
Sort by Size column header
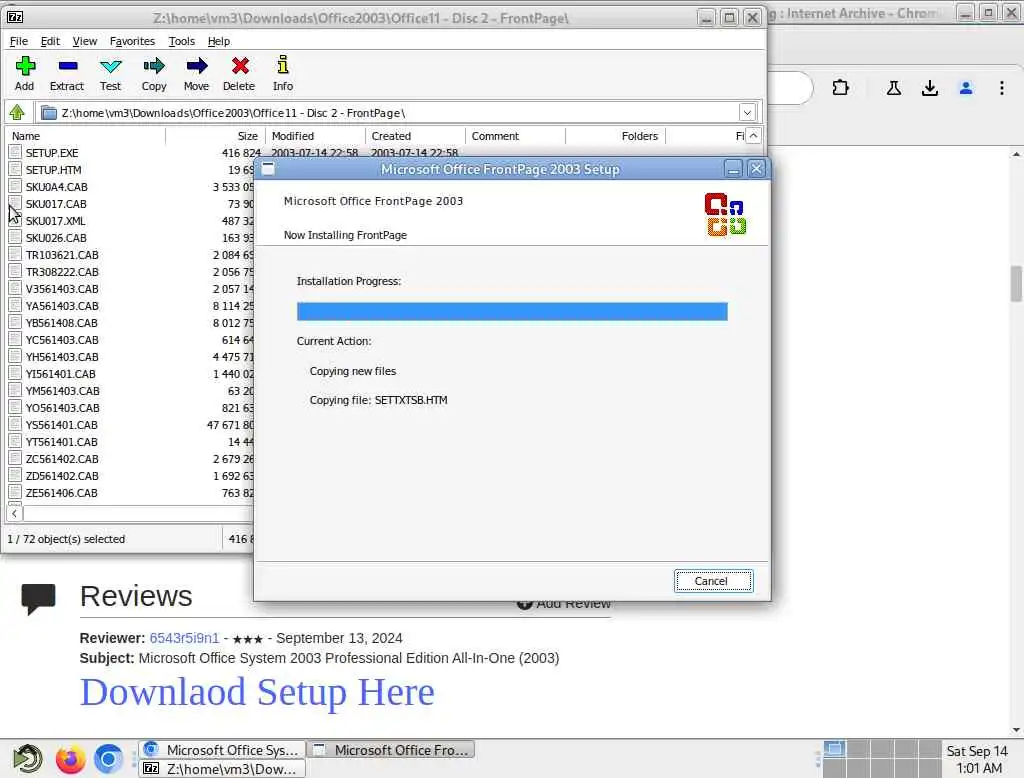[x=215, y=136]
